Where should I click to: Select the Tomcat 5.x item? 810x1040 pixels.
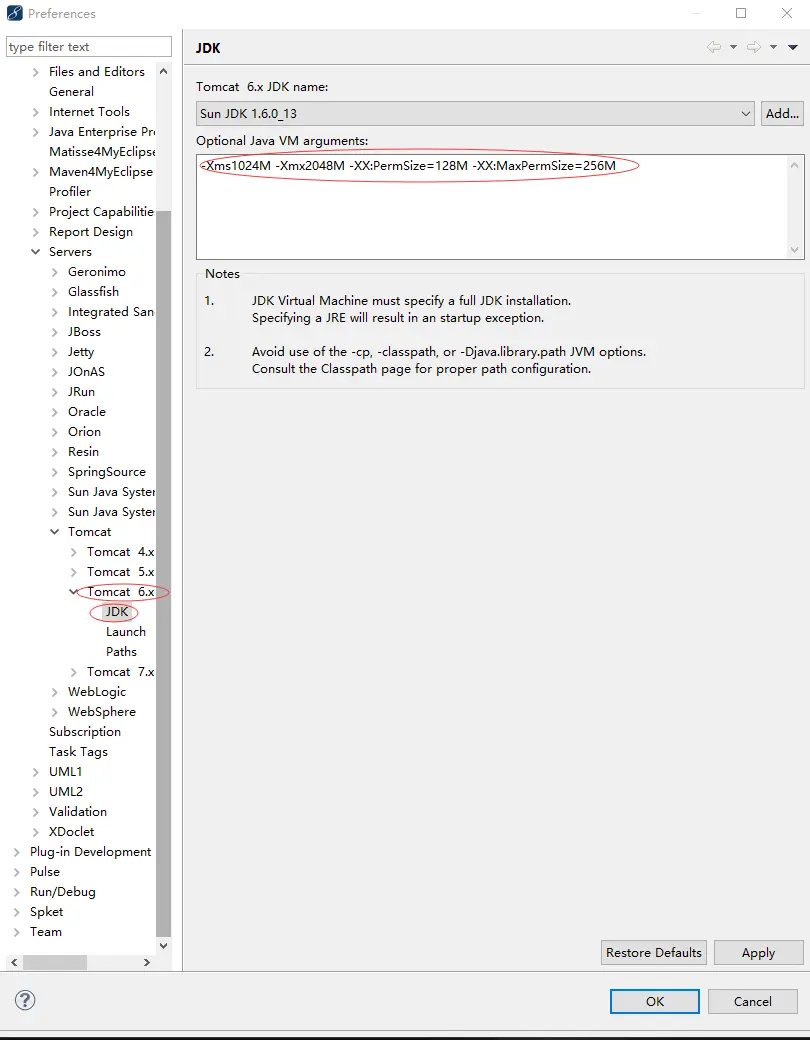pos(120,572)
